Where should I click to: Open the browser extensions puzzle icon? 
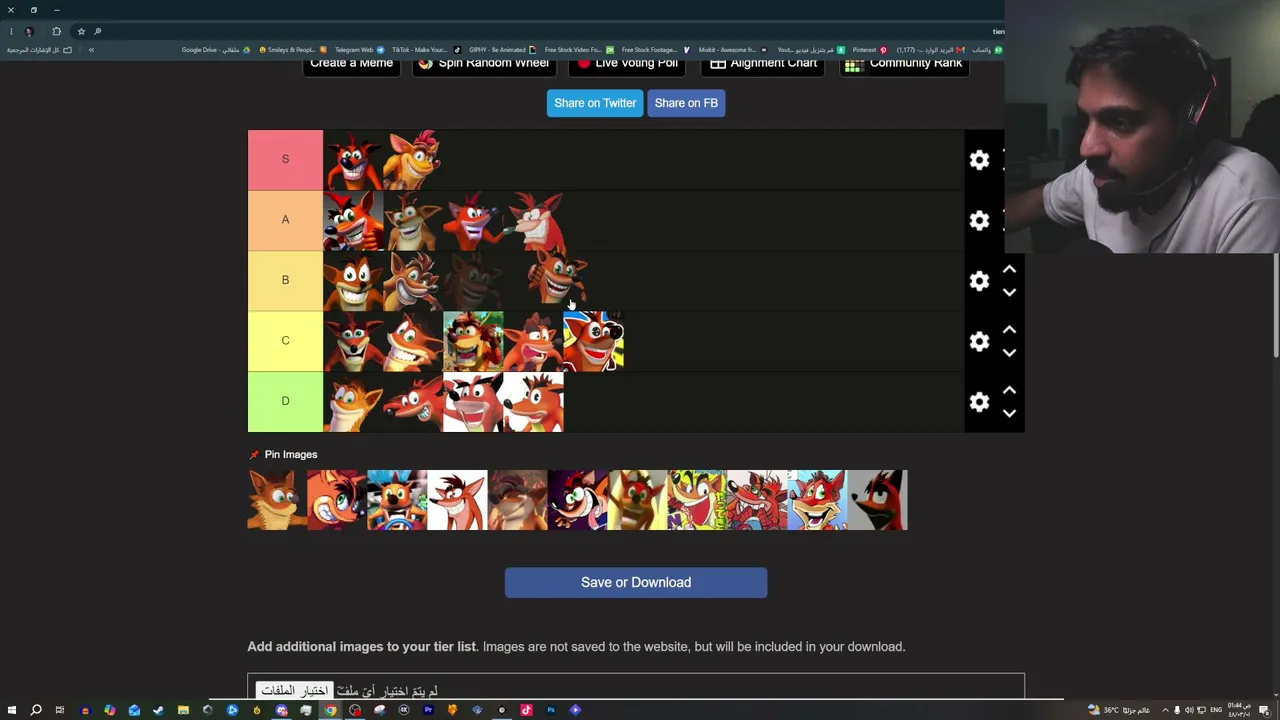(x=56, y=31)
